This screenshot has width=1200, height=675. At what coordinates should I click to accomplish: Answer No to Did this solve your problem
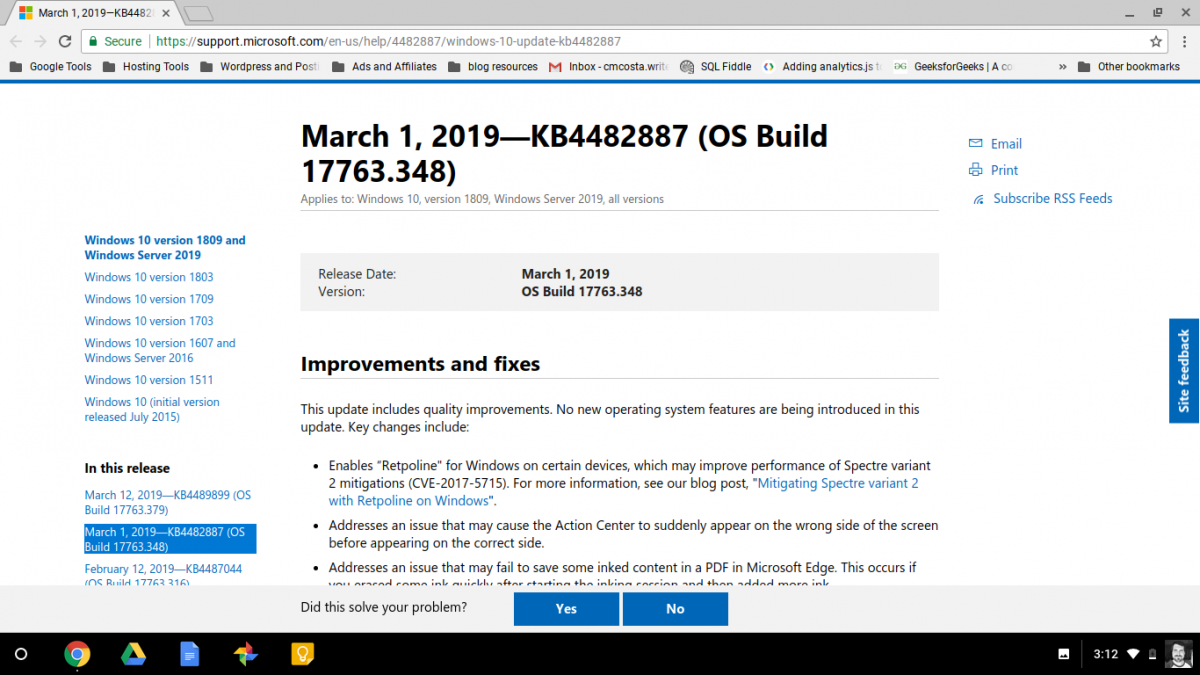(x=675, y=609)
